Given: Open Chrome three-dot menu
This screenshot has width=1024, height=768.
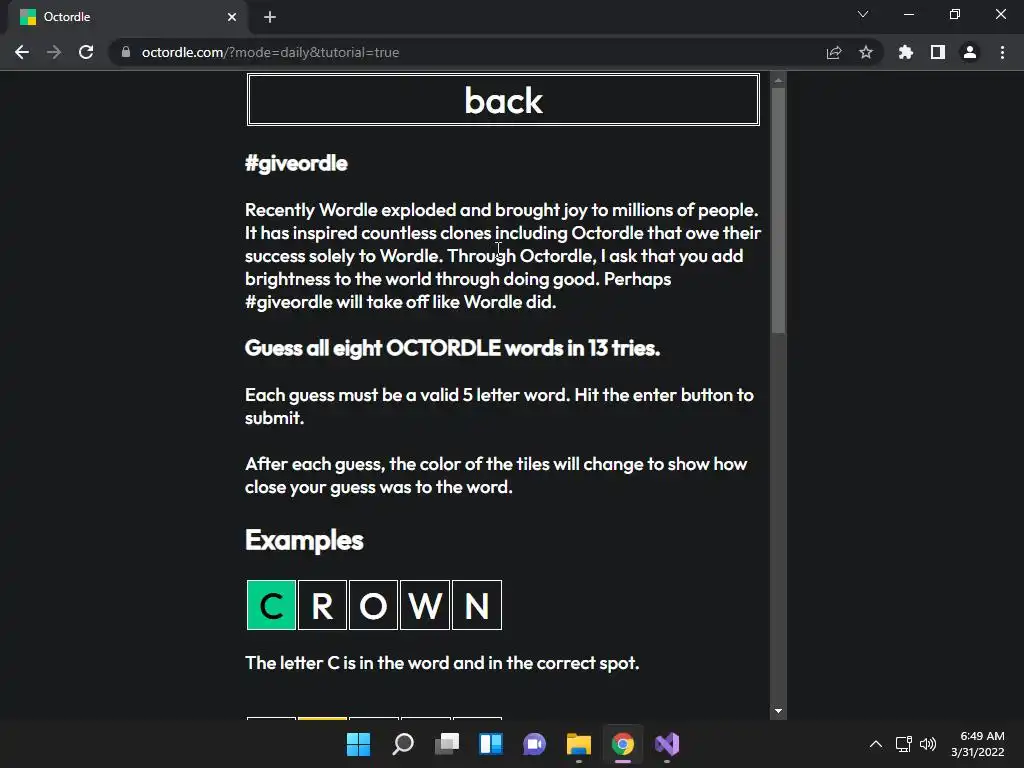Looking at the screenshot, I should tap(1002, 52).
